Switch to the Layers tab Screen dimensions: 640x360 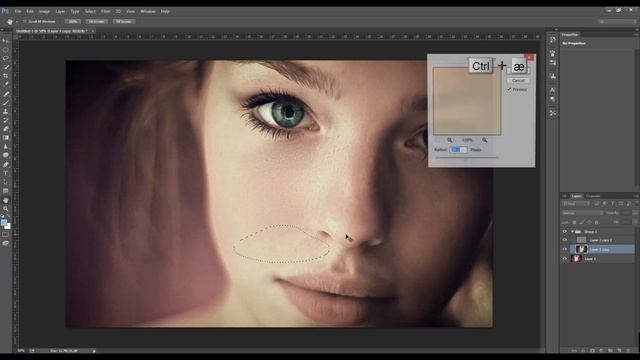pos(576,196)
